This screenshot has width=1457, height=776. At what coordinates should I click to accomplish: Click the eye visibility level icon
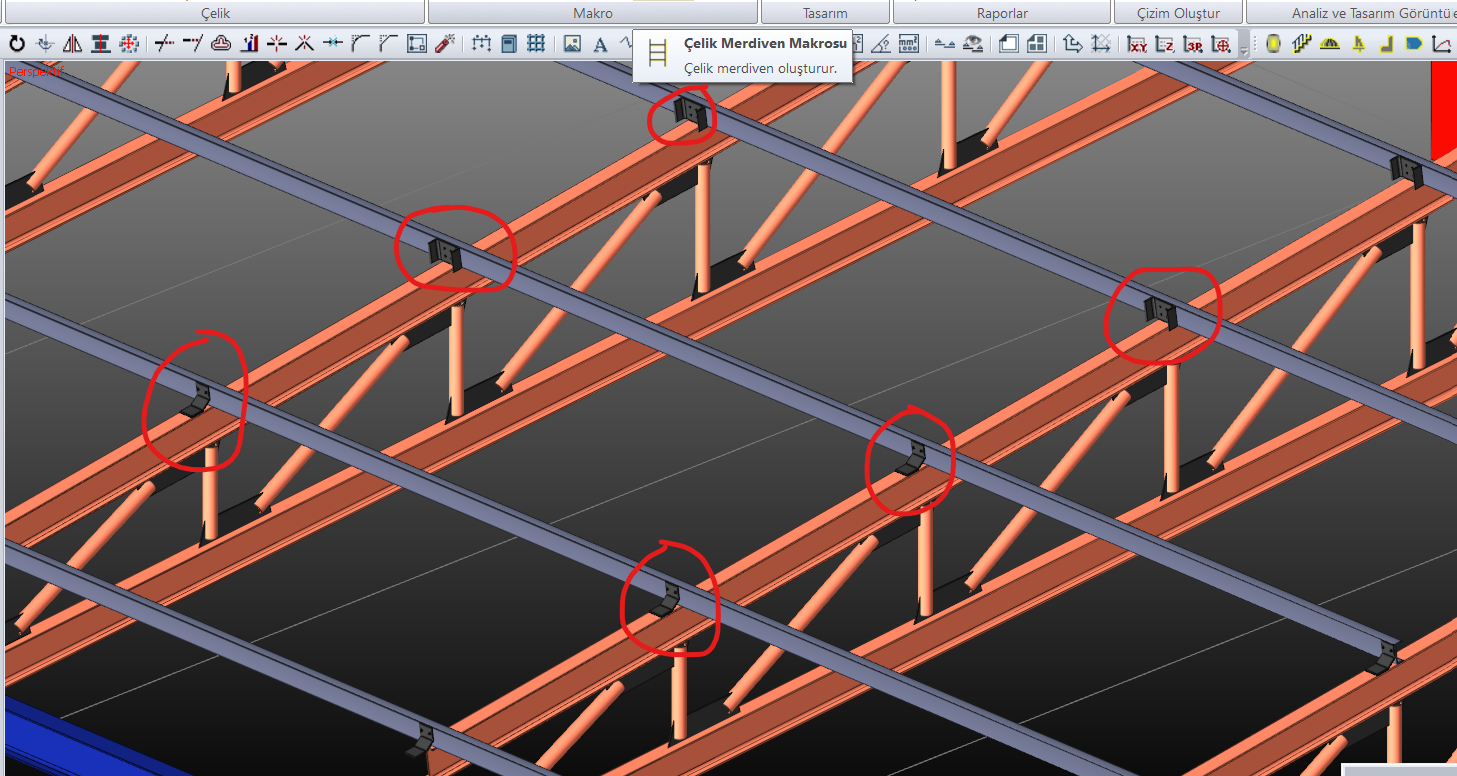coord(972,44)
